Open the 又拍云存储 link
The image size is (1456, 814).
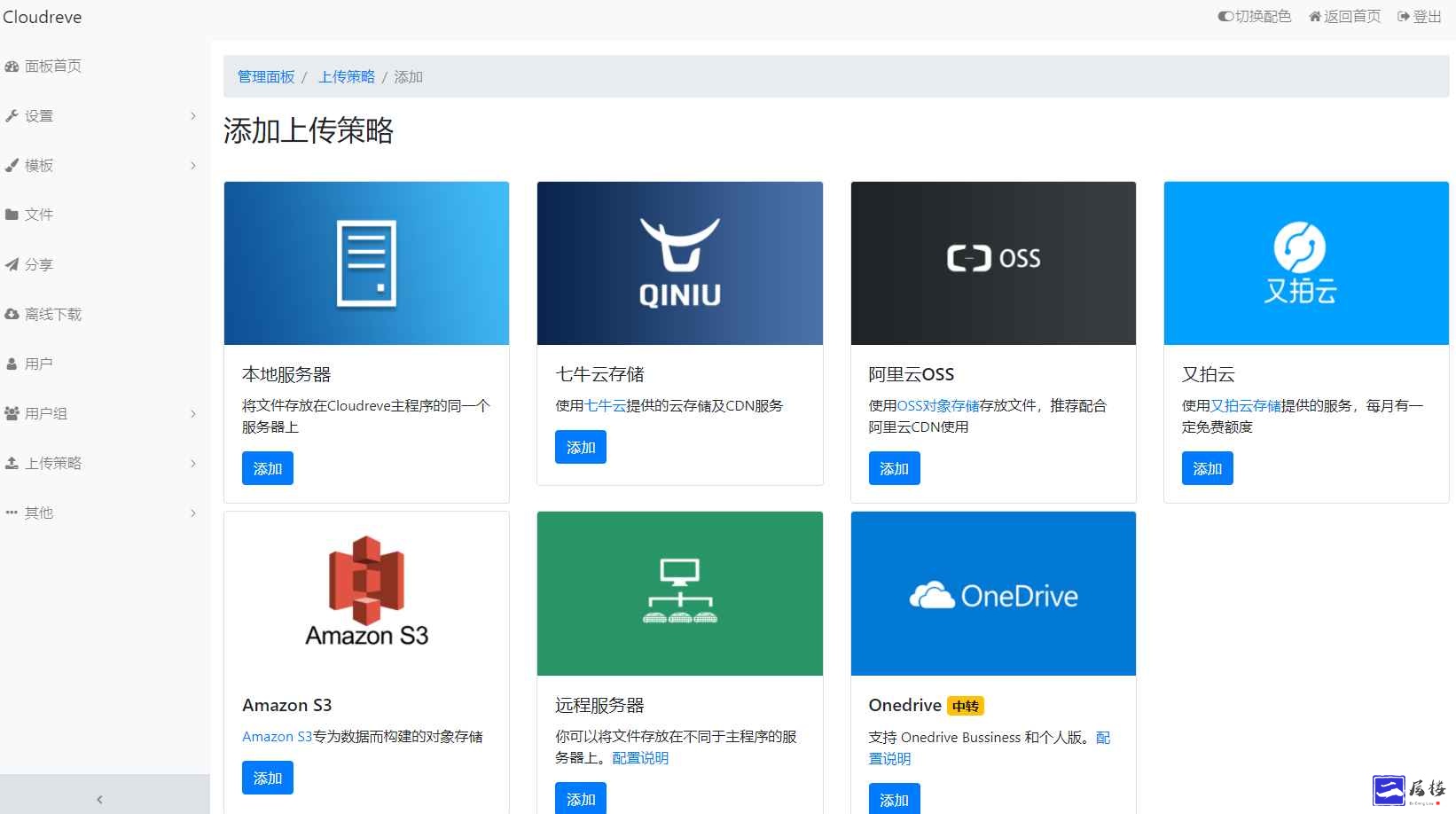(x=1246, y=405)
